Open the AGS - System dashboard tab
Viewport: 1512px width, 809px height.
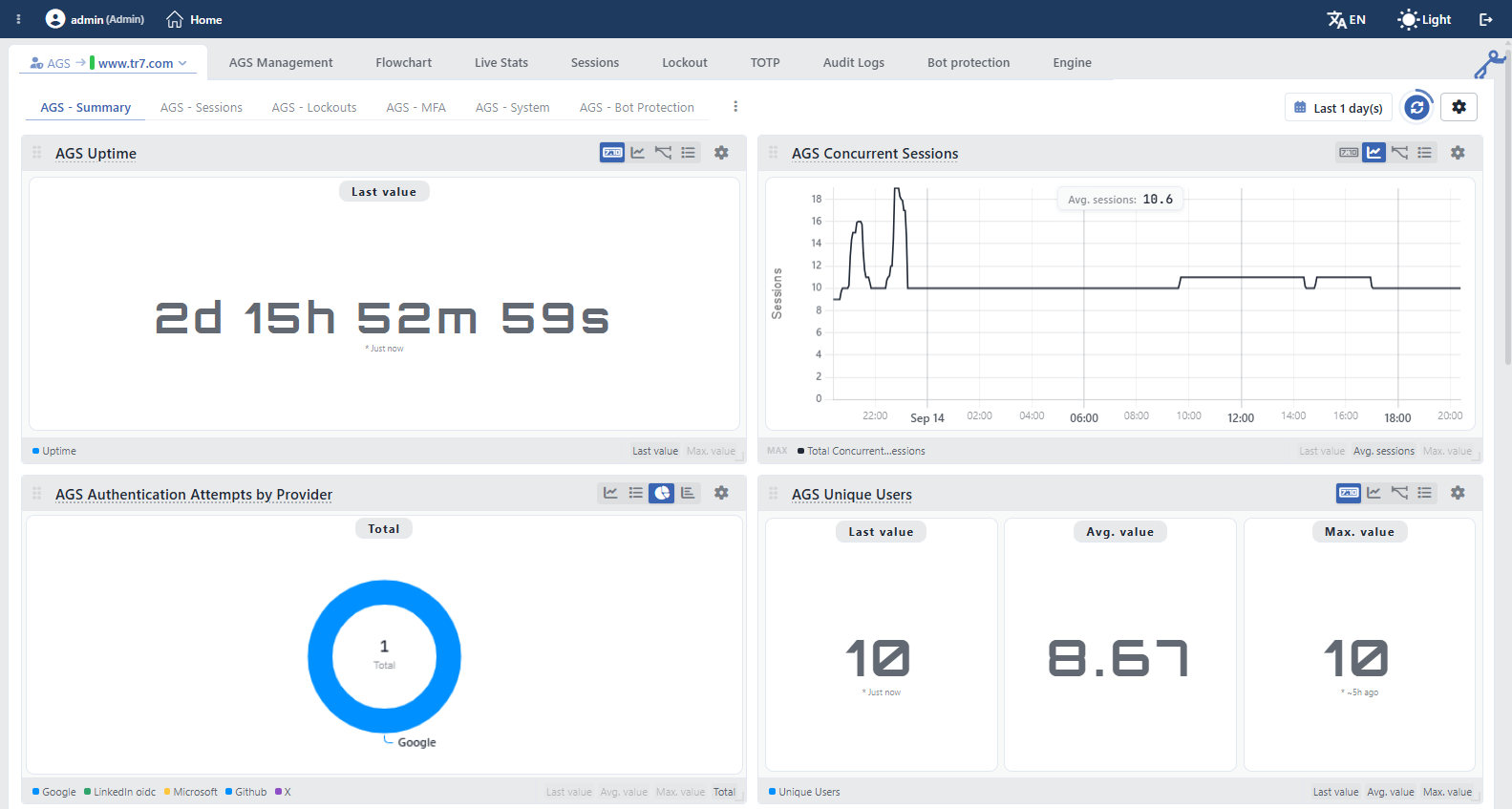pos(513,107)
